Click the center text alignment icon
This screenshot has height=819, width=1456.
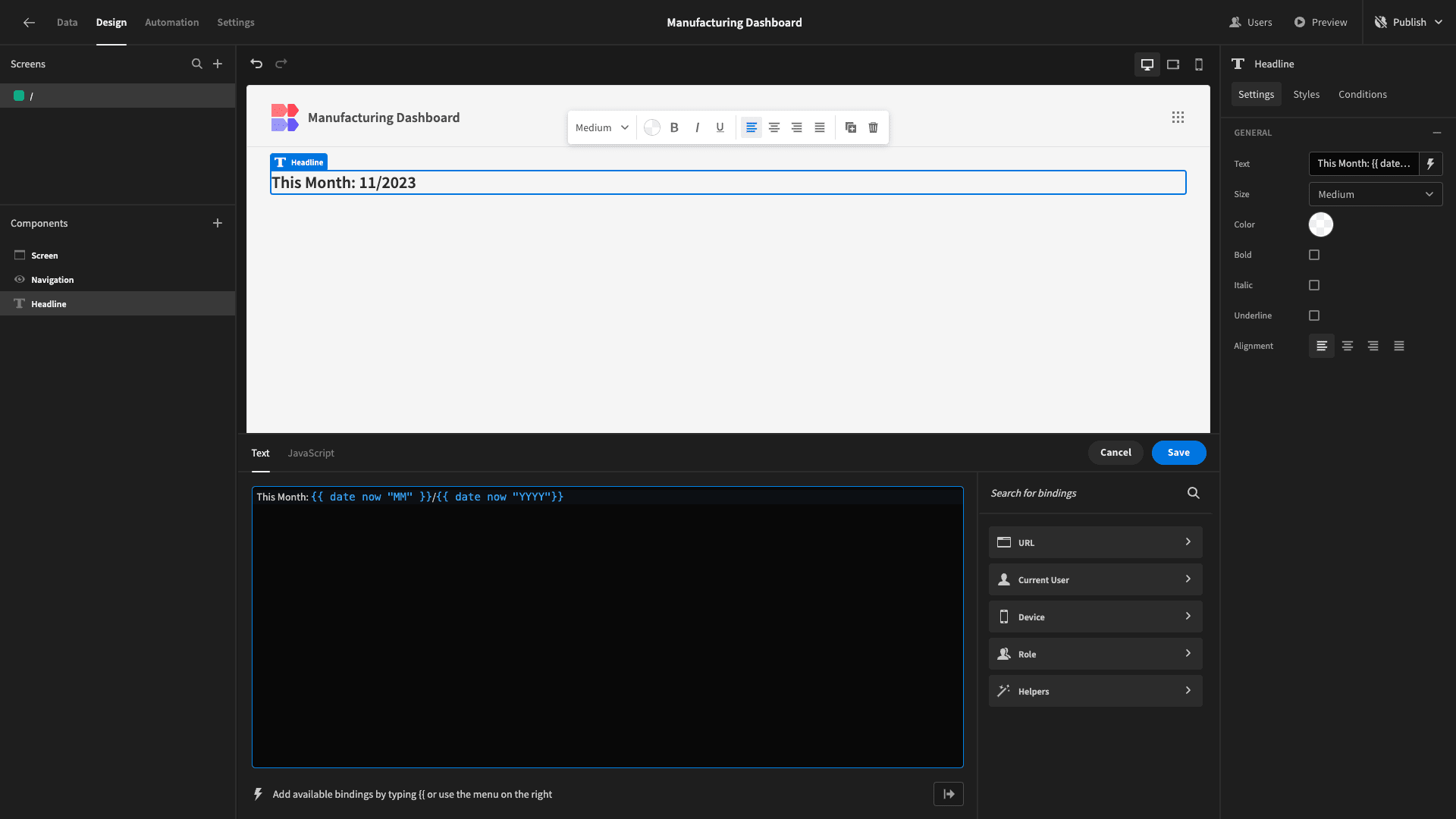(774, 127)
